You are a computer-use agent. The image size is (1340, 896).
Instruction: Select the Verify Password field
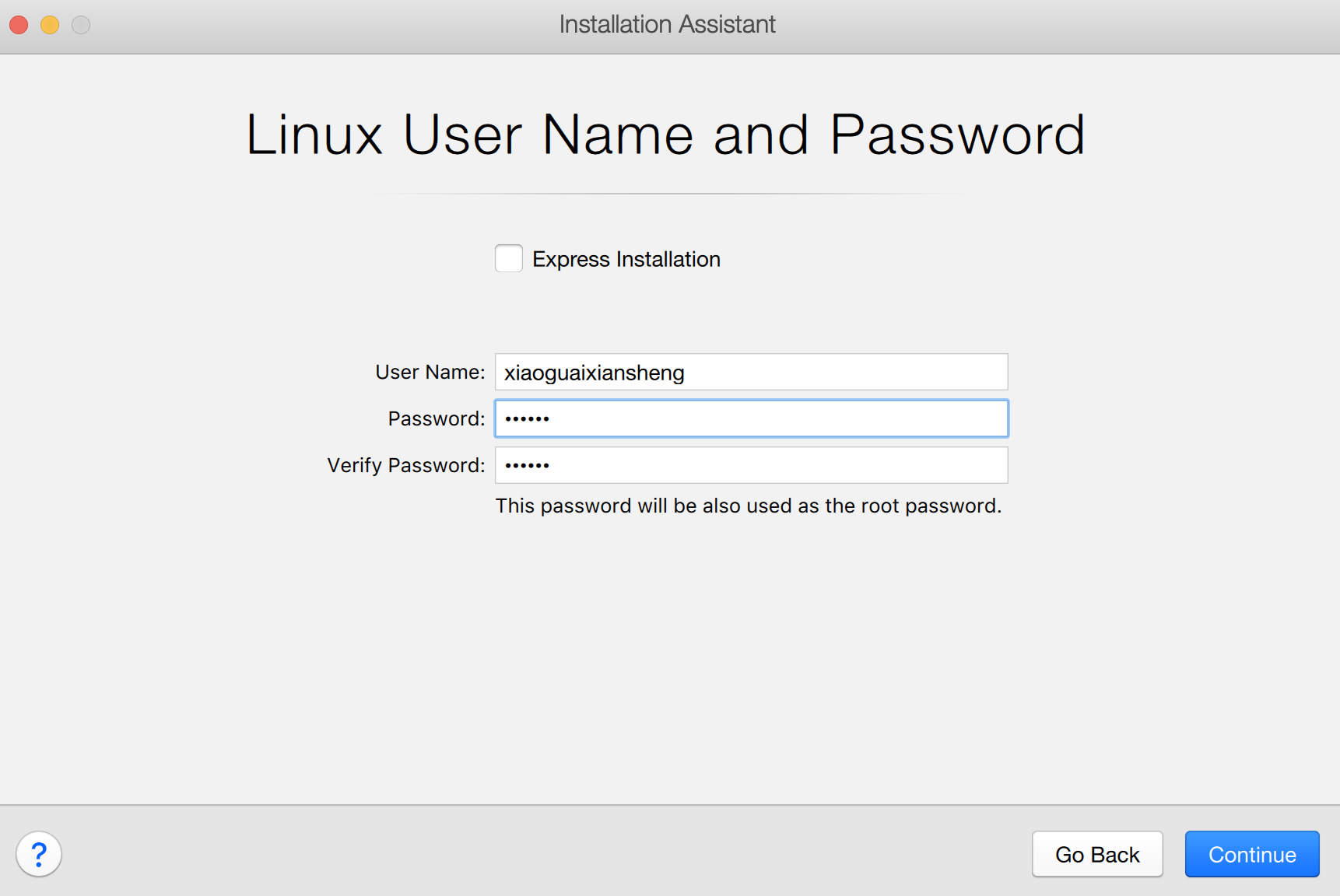[x=752, y=465]
